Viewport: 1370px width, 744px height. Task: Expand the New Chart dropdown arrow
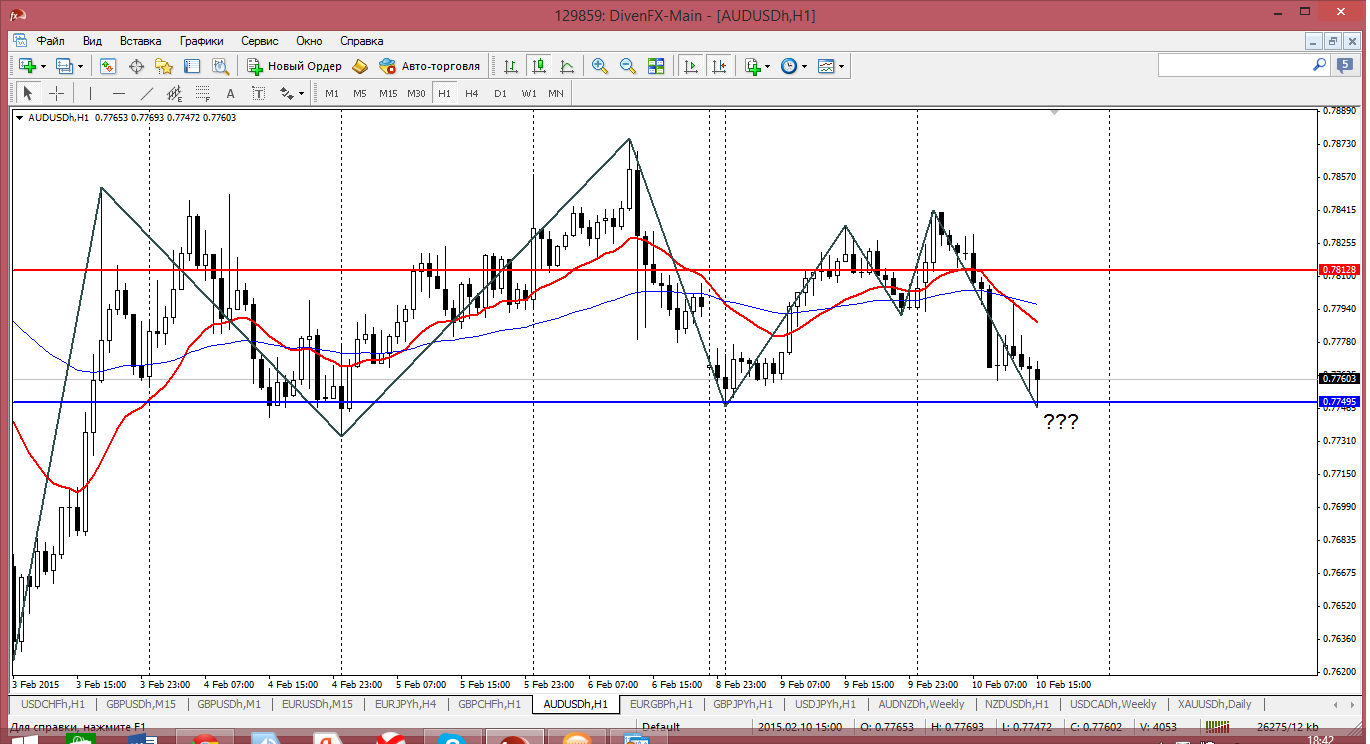pyautogui.click(x=43, y=67)
